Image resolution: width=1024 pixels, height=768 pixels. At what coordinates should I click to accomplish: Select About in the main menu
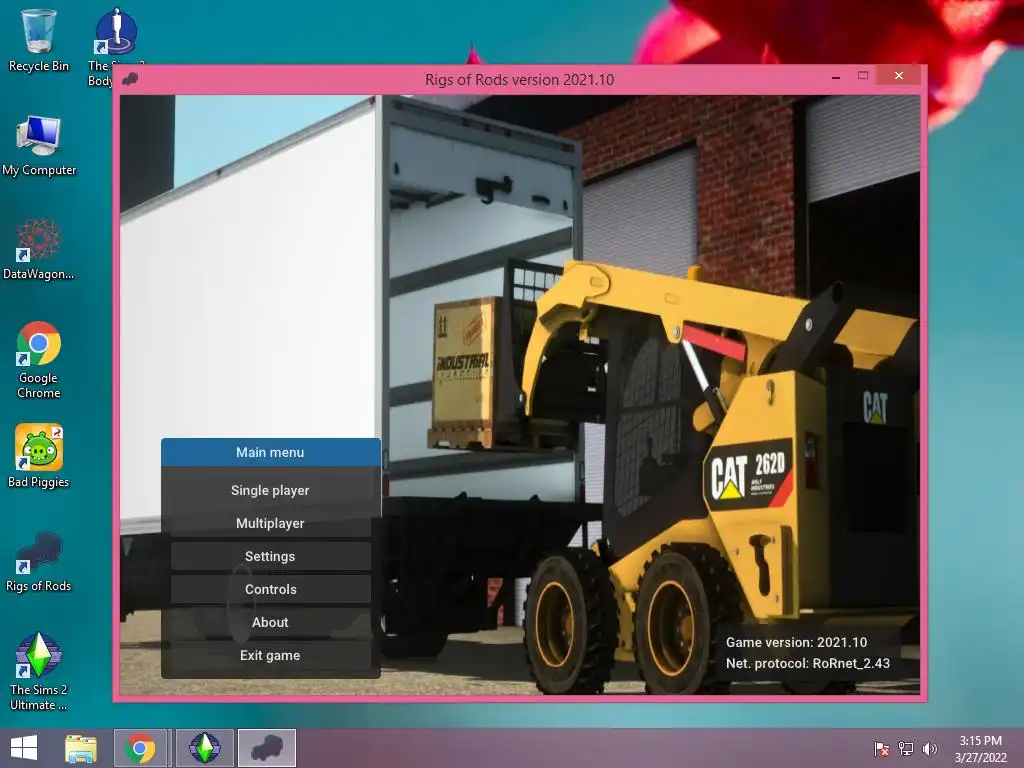[x=270, y=622]
